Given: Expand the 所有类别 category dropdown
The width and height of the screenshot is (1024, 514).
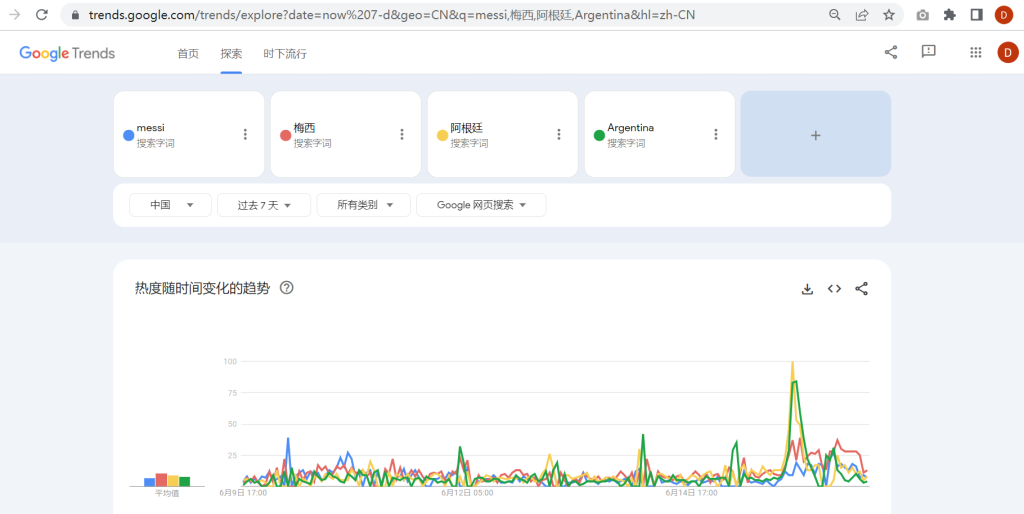Looking at the screenshot, I should click(x=364, y=205).
